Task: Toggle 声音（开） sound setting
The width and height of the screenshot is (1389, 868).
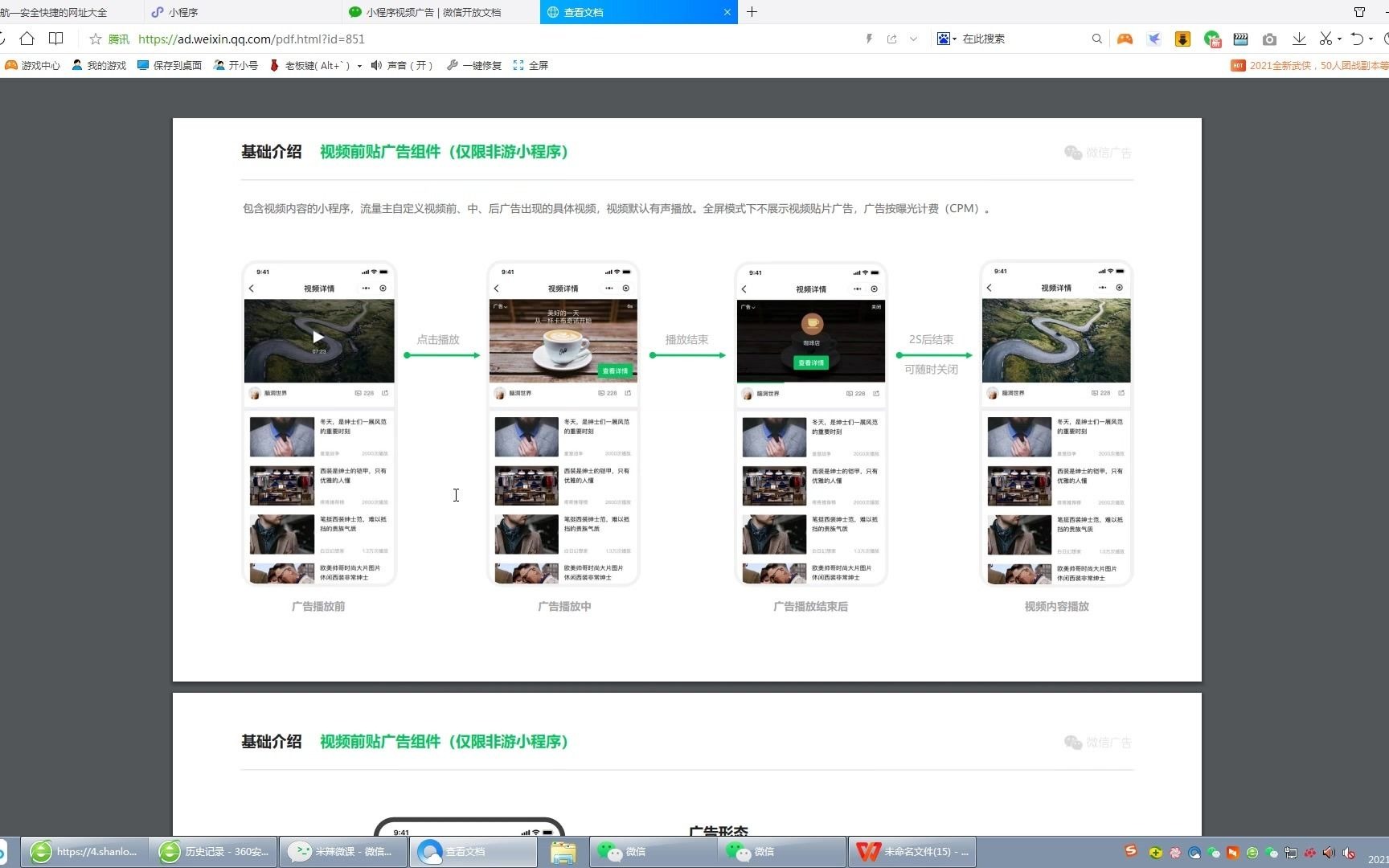Action: coord(401,65)
